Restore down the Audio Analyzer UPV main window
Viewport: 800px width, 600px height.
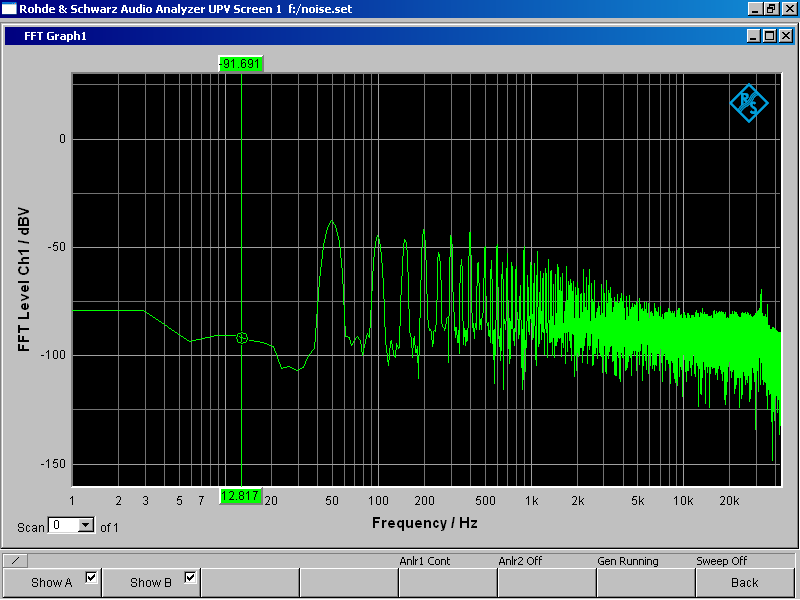pyautogui.click(x=771, y=9)
